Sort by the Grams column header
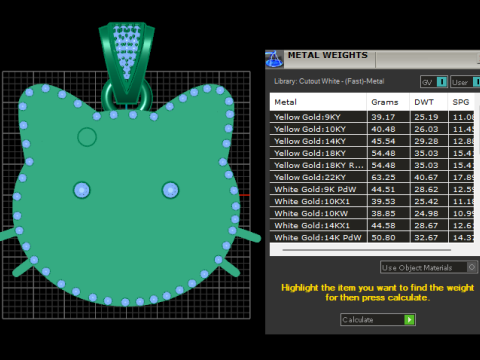 click(x=388, y=102)
